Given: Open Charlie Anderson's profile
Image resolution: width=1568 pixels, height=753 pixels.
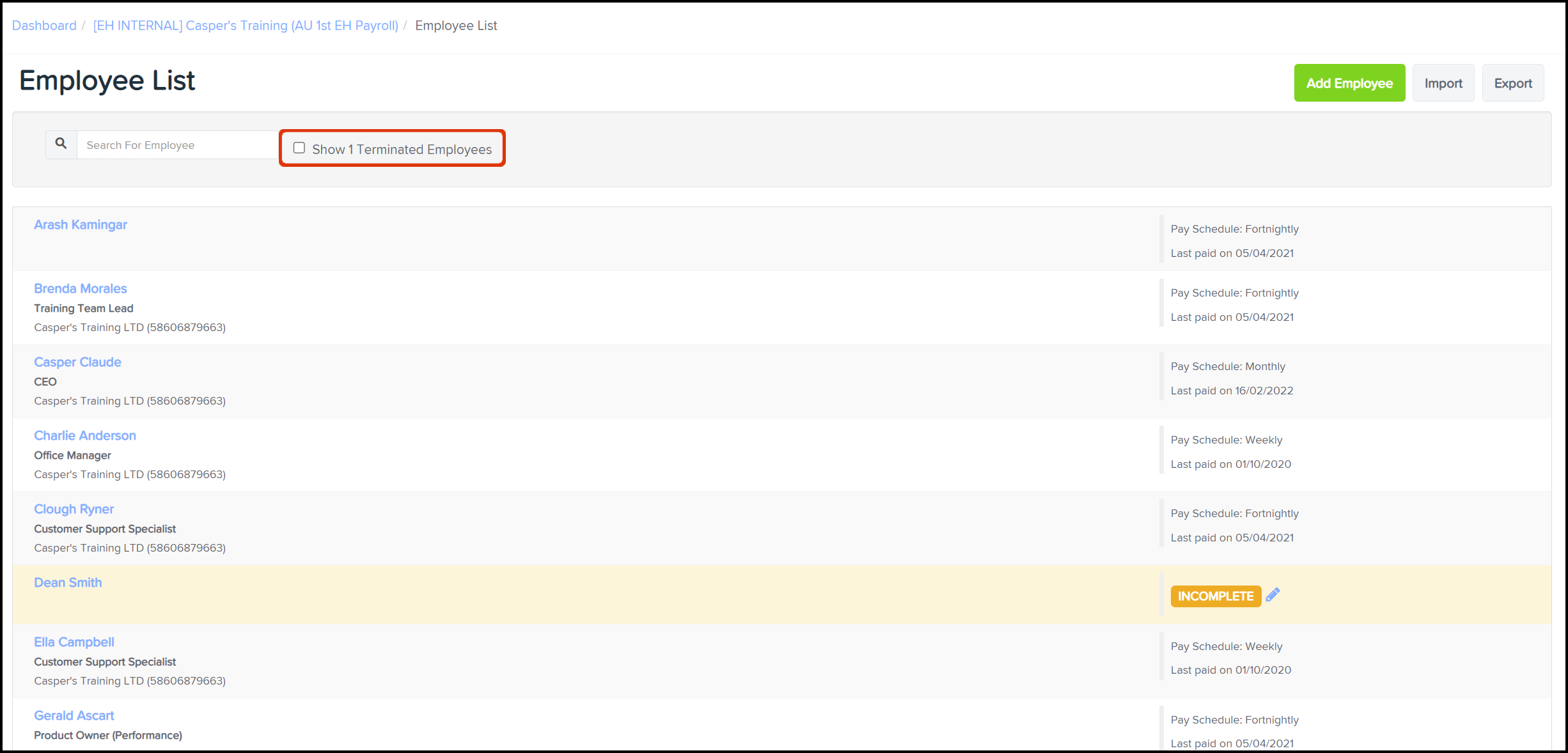Looking at the screenshot, I should [85, 436].
